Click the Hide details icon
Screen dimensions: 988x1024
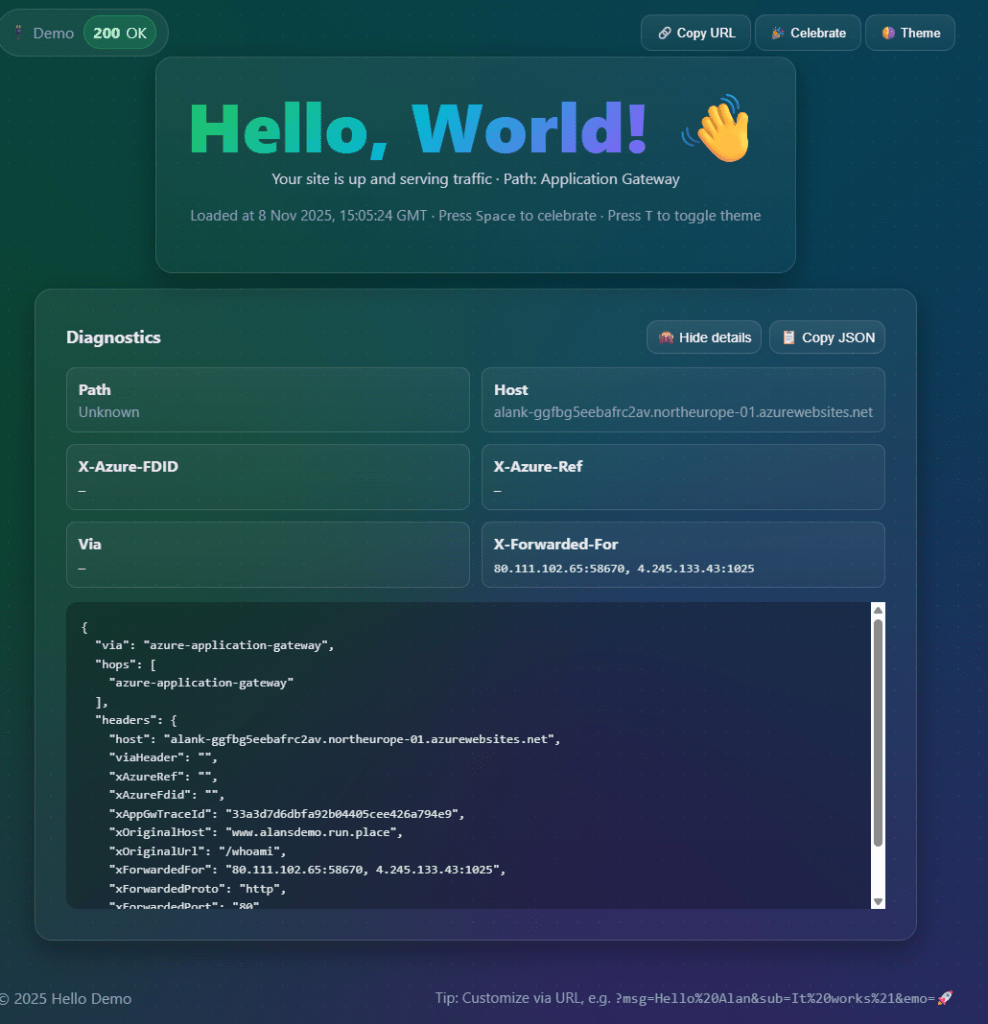(666, 338)
